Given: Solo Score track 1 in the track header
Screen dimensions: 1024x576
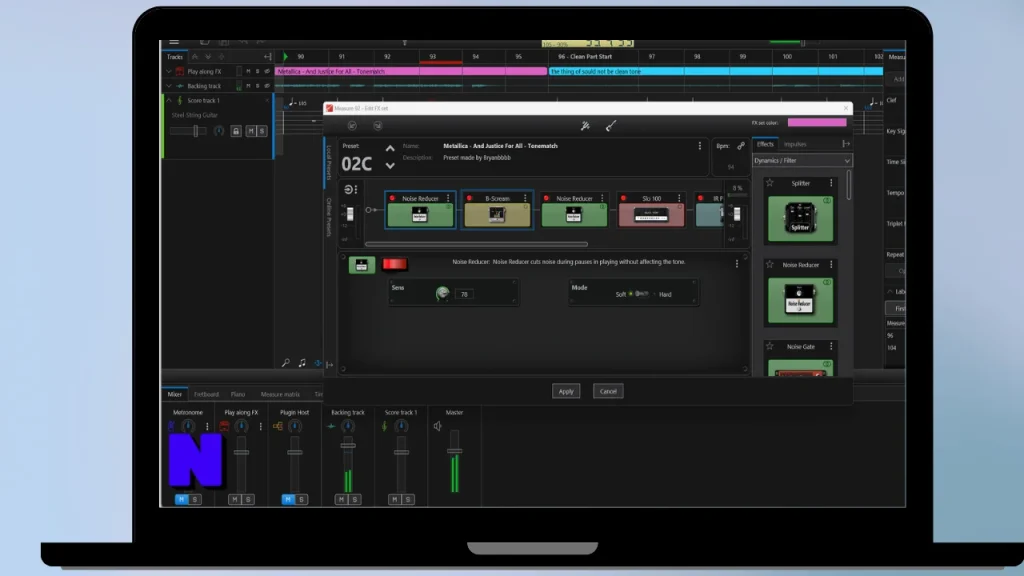Looking at the screenshot, I should [262, 131].
